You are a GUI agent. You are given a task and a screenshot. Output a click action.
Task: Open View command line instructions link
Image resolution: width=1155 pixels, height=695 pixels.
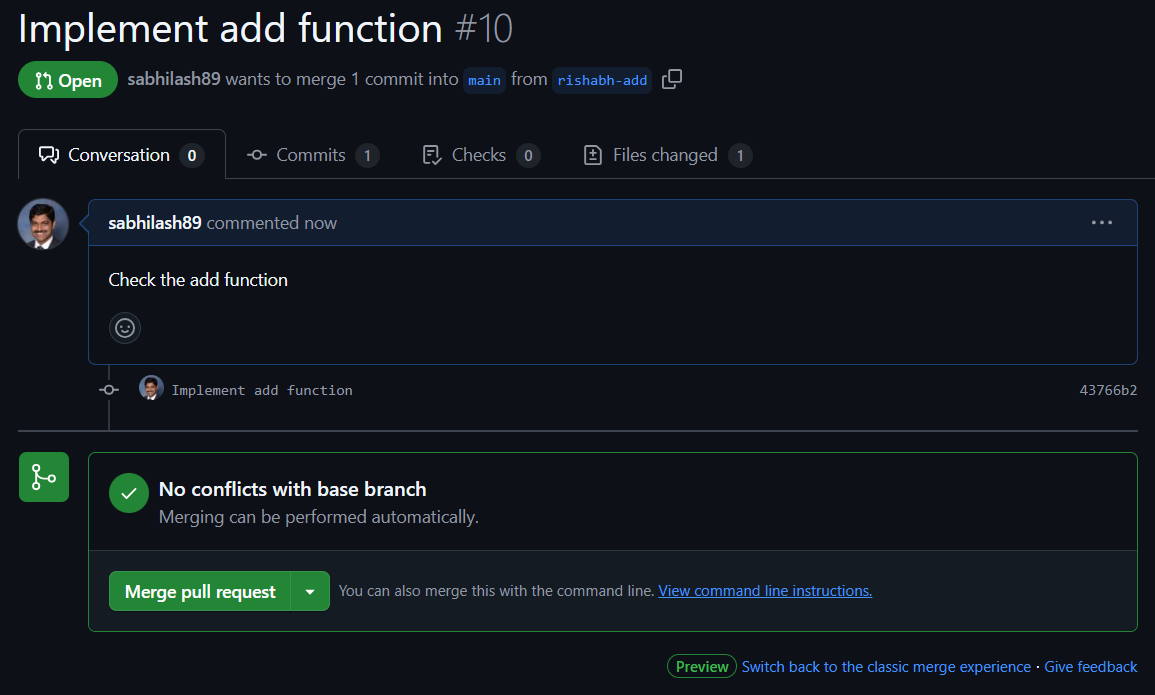[765, 591]
